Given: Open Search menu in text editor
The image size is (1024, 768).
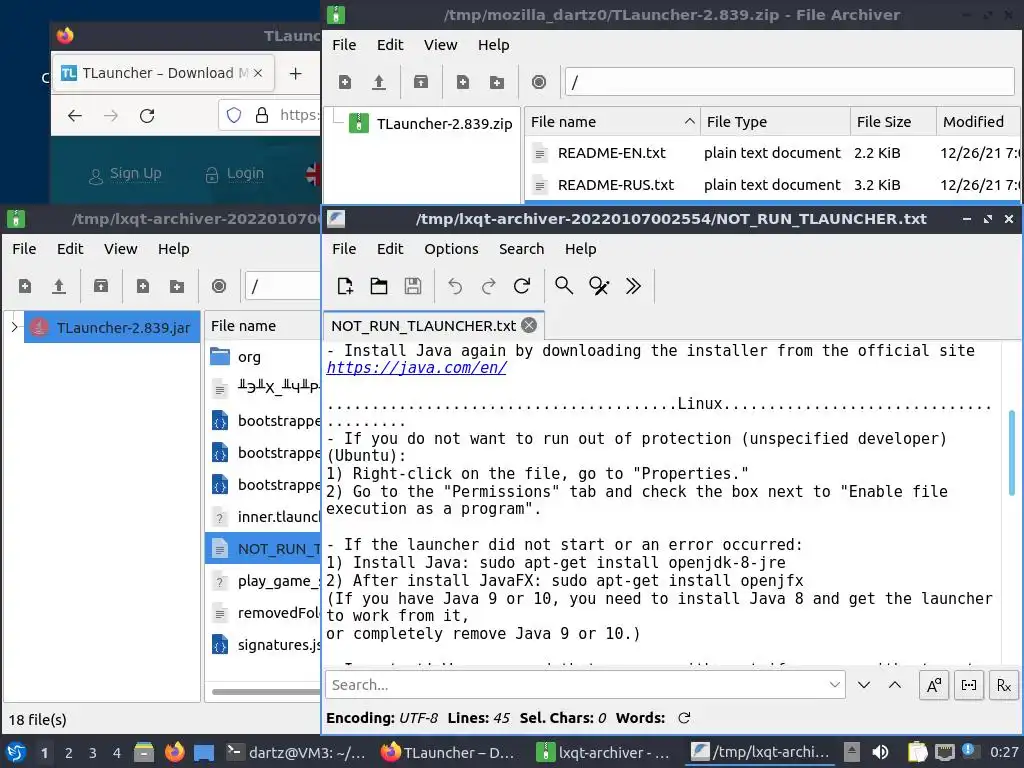Looking at the screenshot, I should coord(521,249).
